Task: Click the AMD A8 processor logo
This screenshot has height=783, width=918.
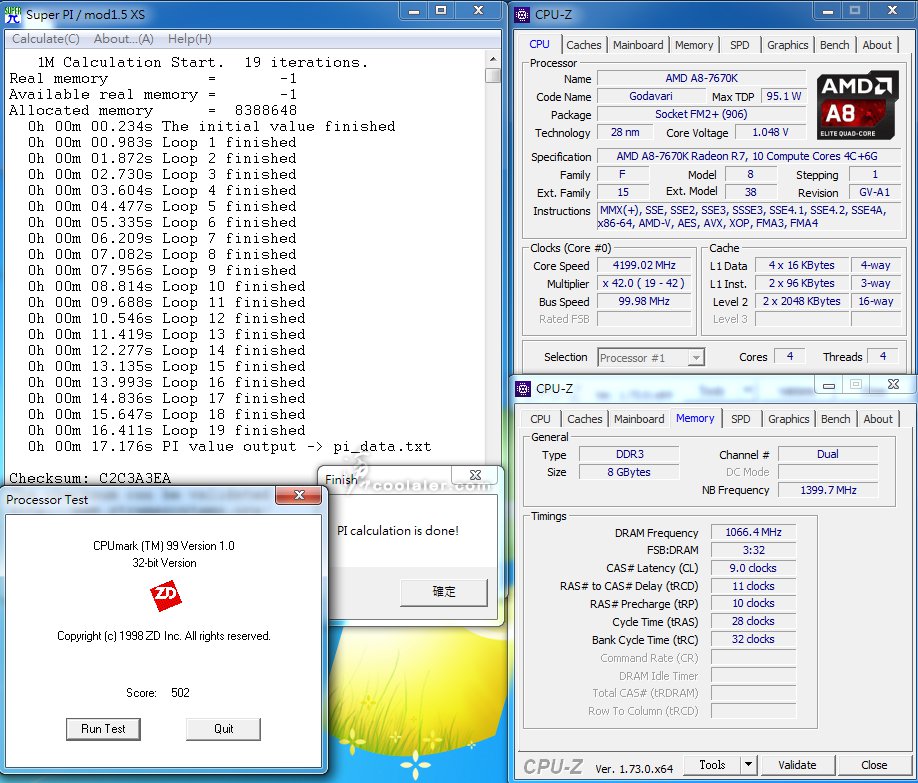Action: tap(857, 105)
